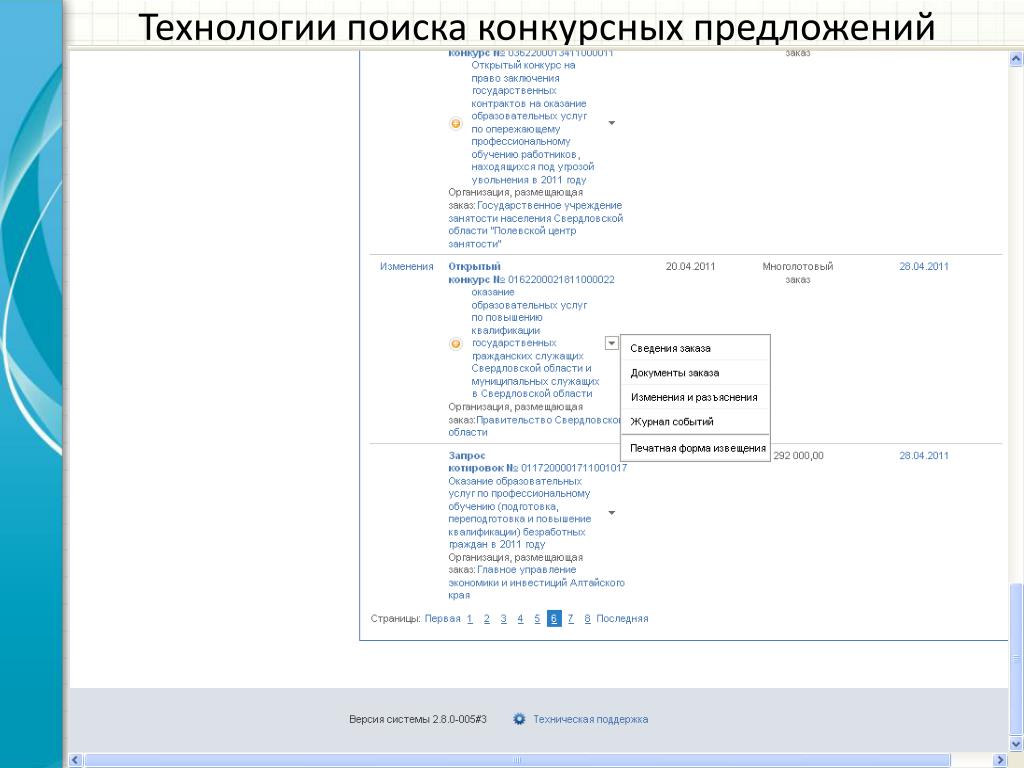The image size is (1024, 768).
Task: Click the vertical scrollbar thumb
Action: [1016, 659]
